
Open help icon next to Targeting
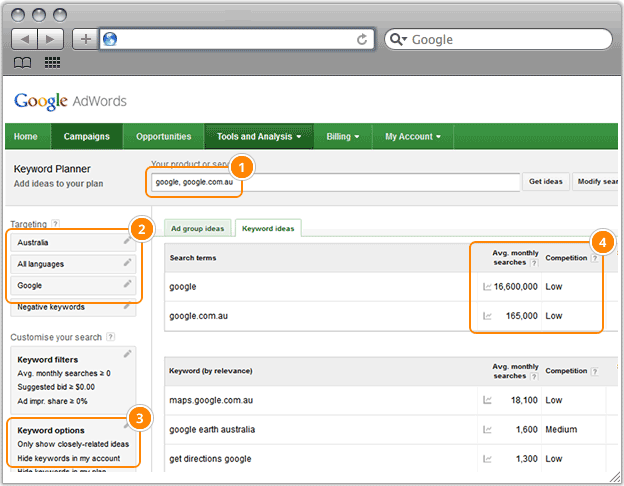click(x=56, y=224)
